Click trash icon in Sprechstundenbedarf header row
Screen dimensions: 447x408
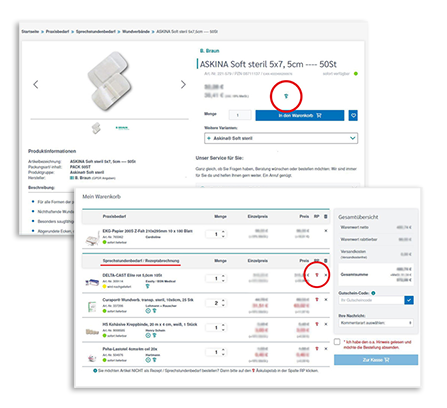pos(326,261)
